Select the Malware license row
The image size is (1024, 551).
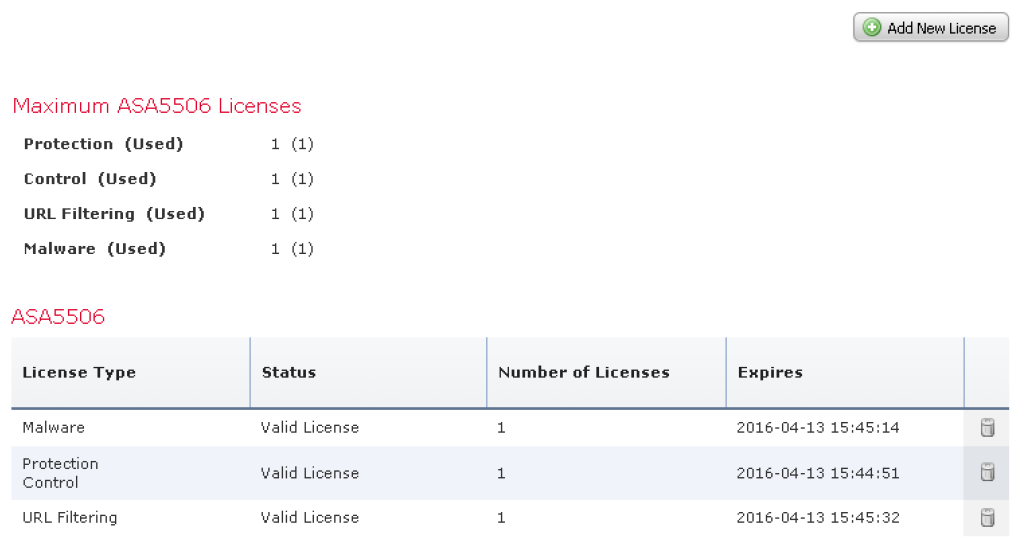54,428
